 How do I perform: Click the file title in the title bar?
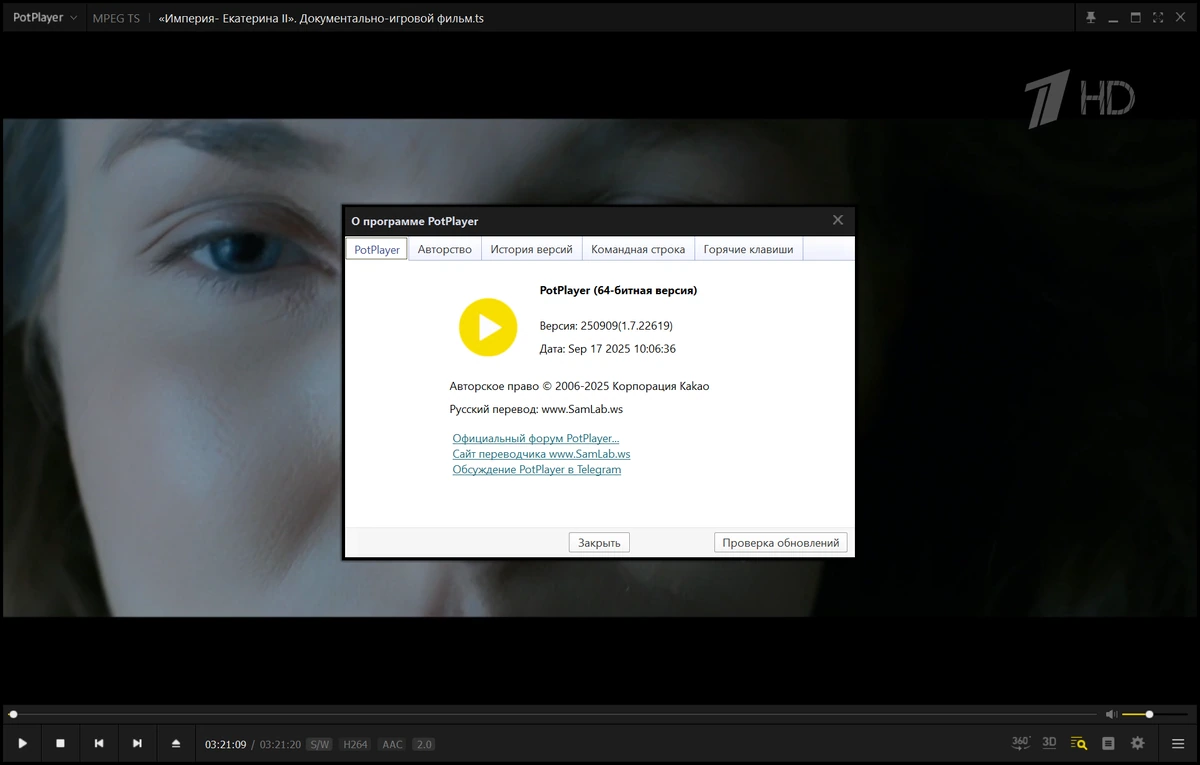[x=321, y=18]
